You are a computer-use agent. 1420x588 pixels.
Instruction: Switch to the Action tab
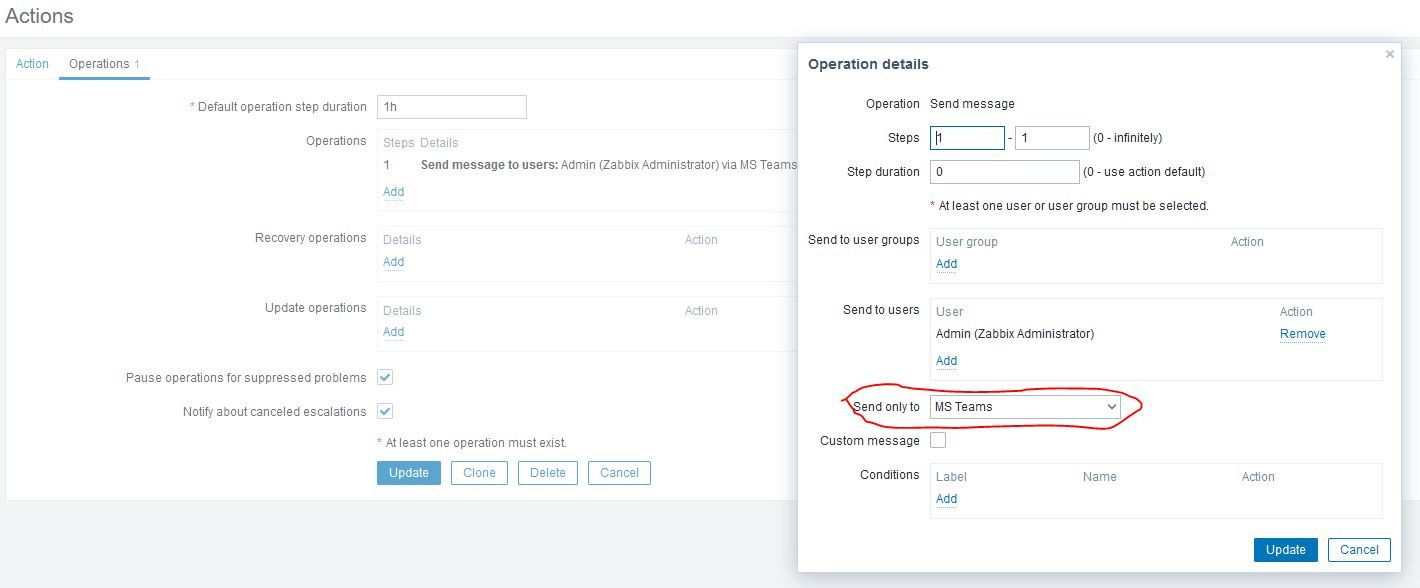(x=32, y=64)
